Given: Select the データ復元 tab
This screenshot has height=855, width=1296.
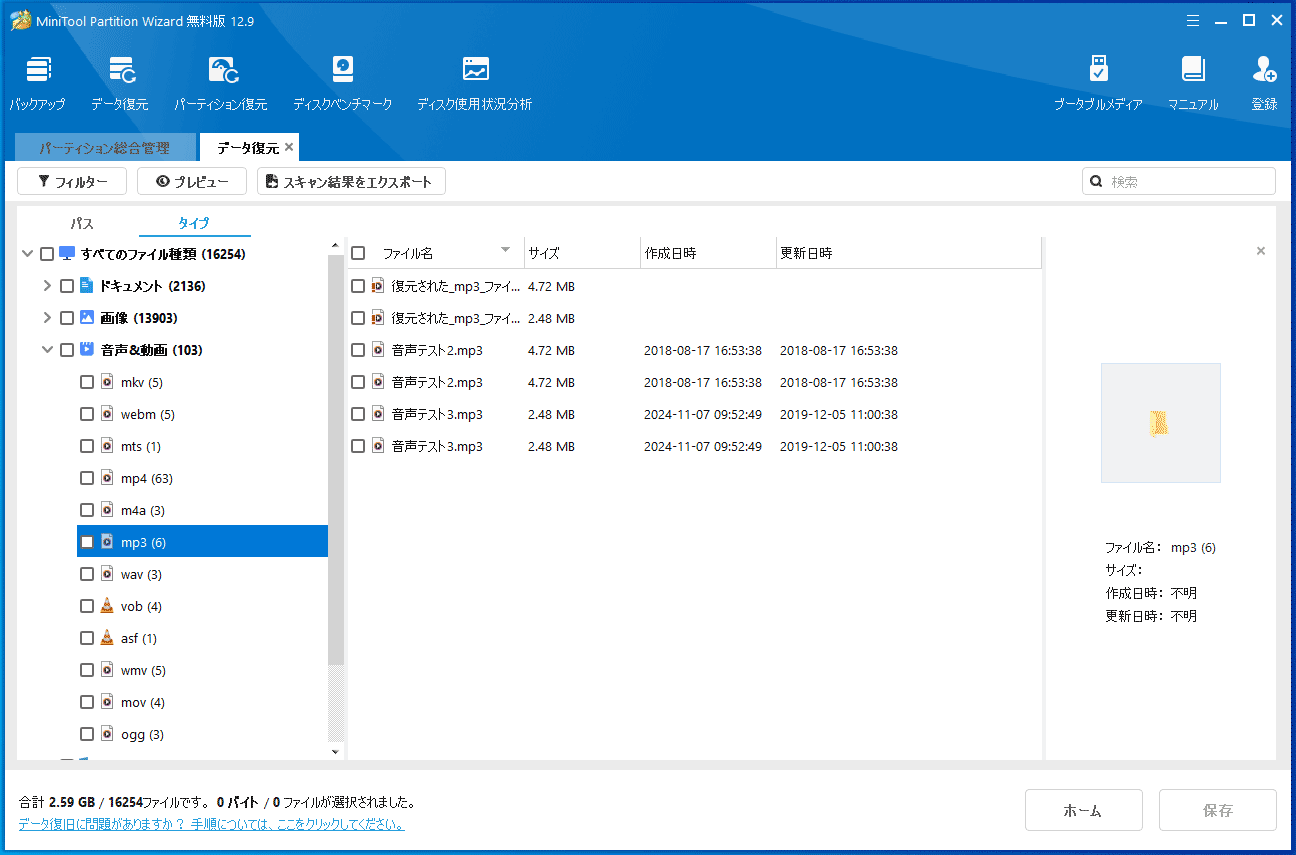Looking at the screenshot, I should pyautogui.click(x=248, y=148).
